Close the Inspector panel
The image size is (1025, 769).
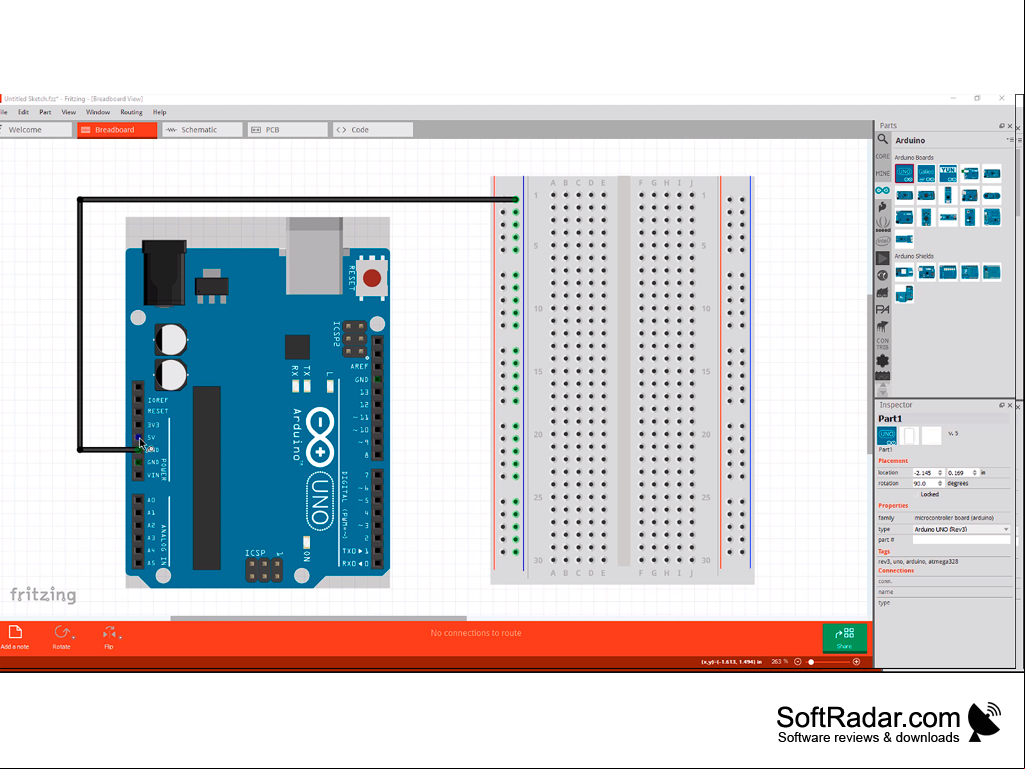(x=1010, y=405)
